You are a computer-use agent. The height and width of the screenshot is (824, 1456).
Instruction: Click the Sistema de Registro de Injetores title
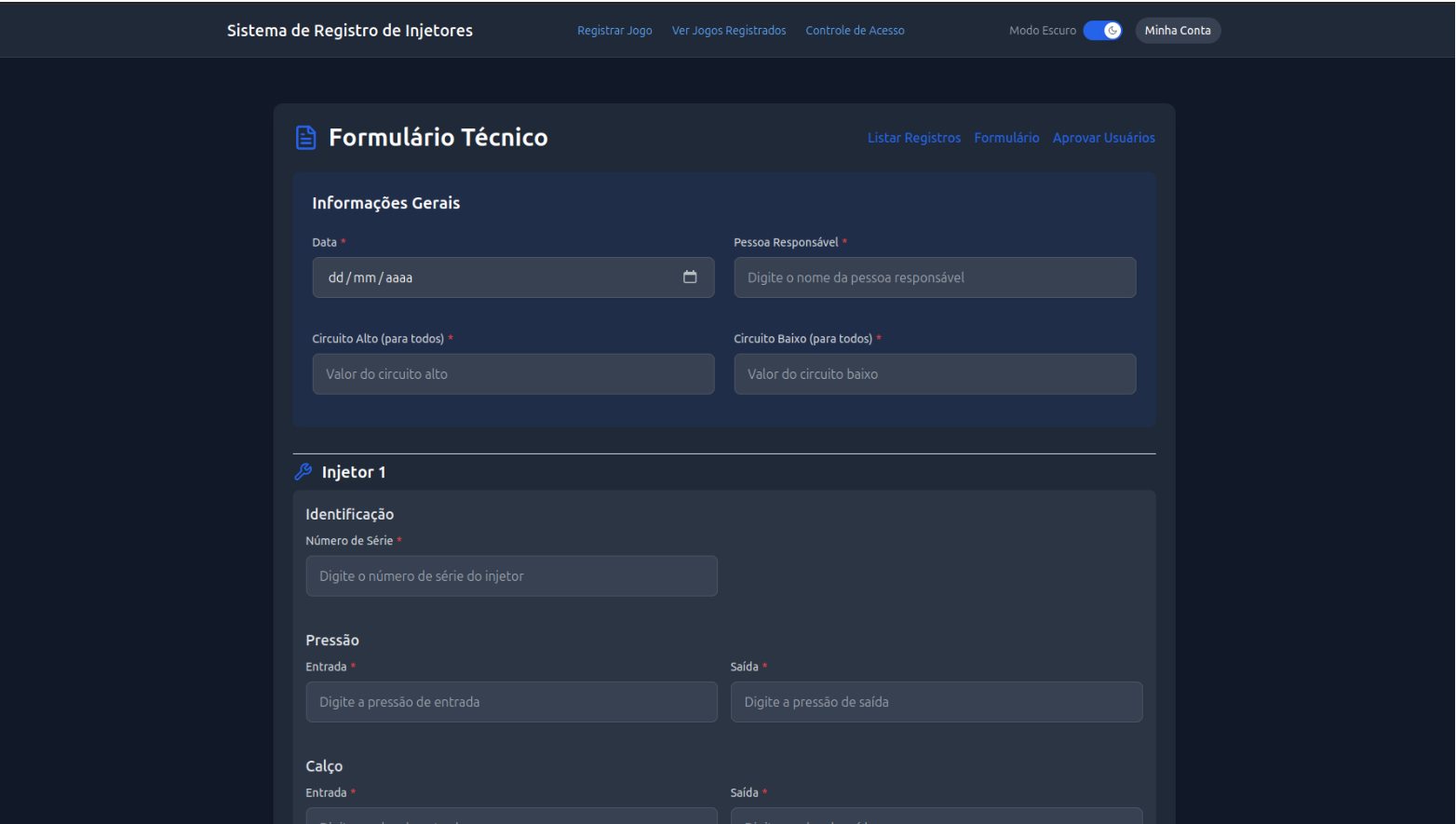click(x=350, y=31)
